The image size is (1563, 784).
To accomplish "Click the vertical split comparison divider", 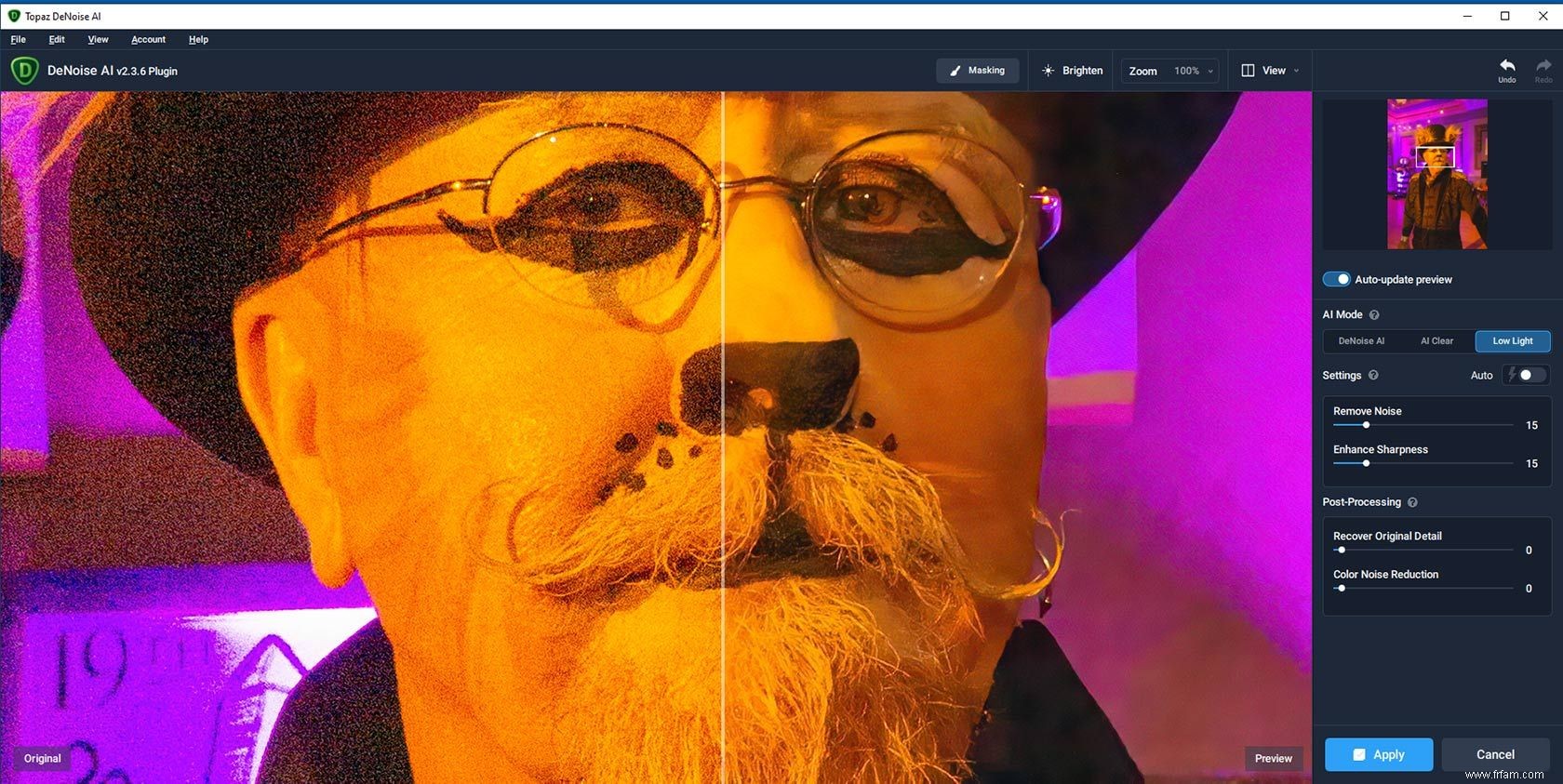I will tap(723, 437).
